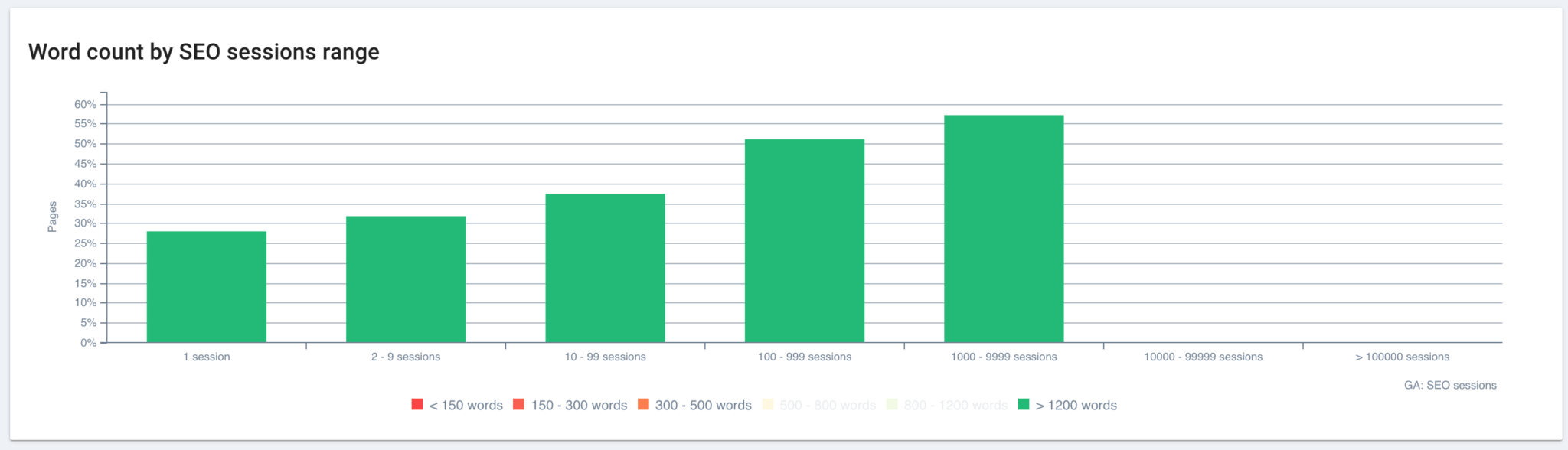Viewport: 1568px width, 450px height.
Task: Show the '500 - 800 words' series label
Action: (828, 406)
